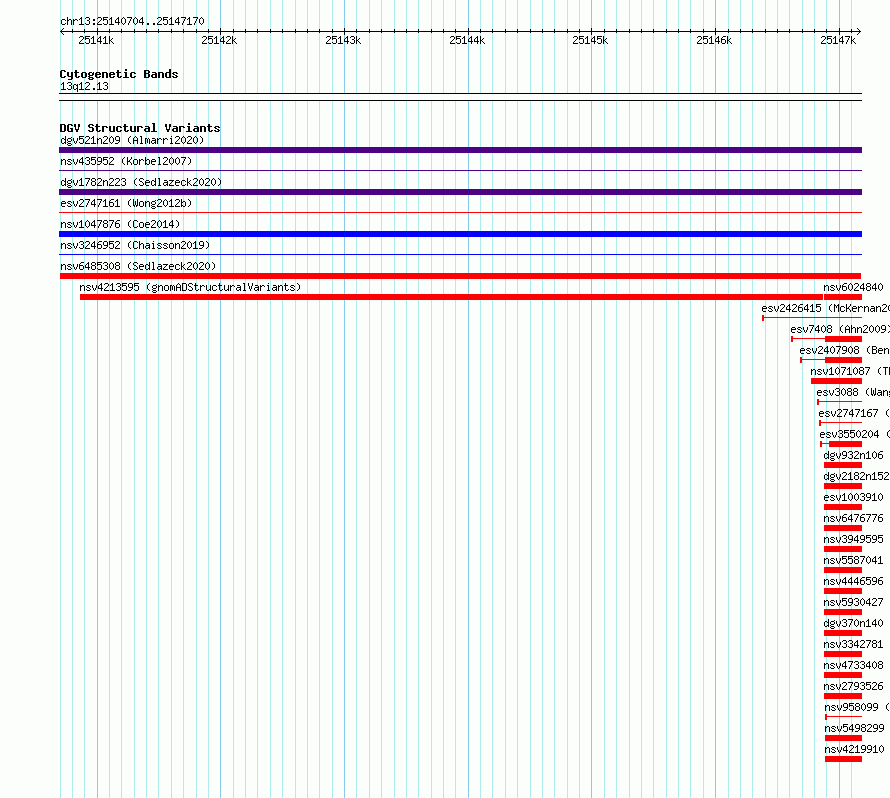Click the 25147k ruler label
The image size is (890, 798).
pos(838,40)
